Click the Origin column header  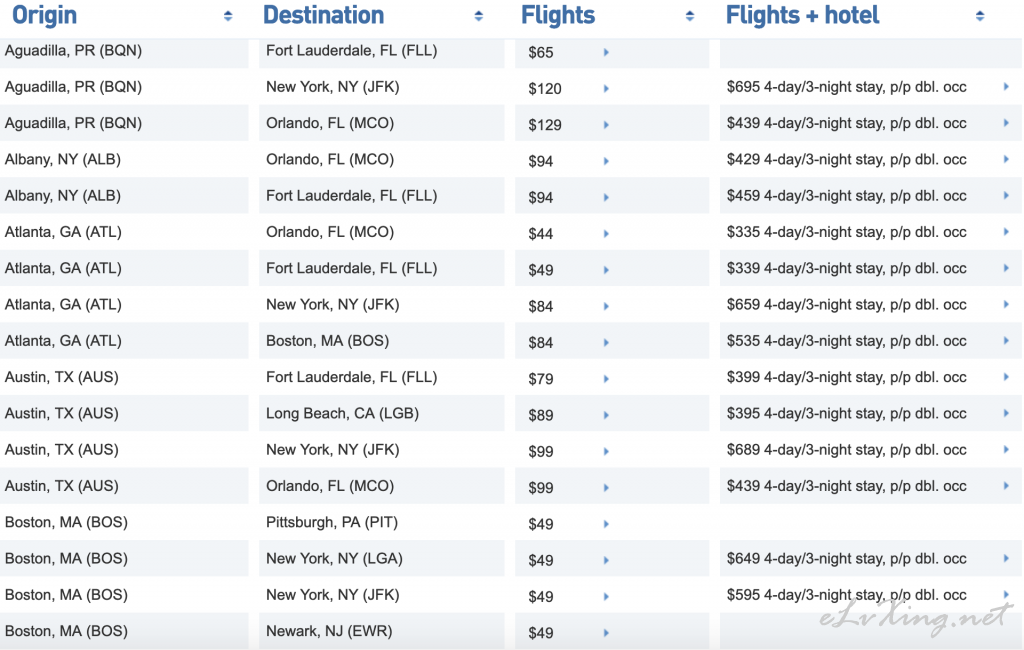pos(44,15)
